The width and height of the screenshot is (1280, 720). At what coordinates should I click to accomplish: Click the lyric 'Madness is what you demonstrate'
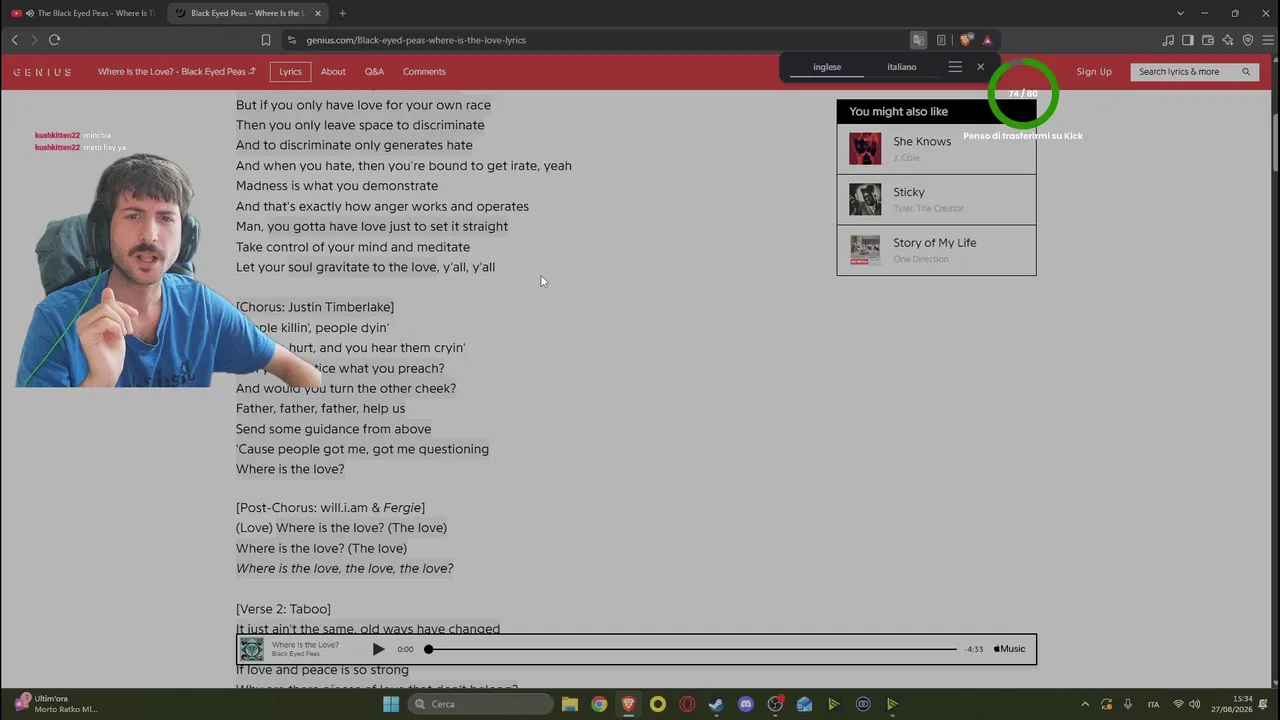pos(337,186)
